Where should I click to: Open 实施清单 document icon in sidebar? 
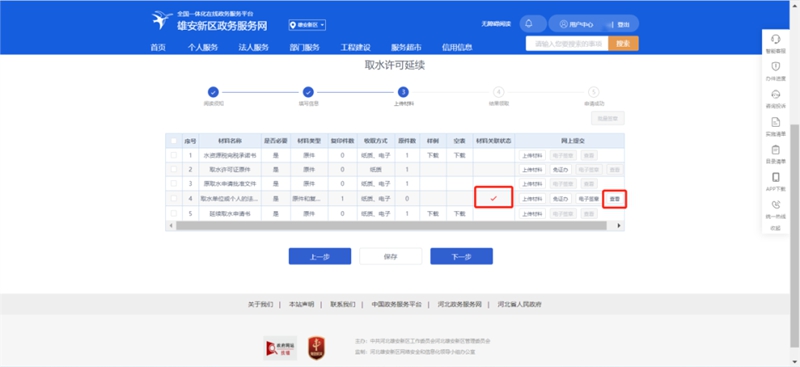point(776,122)
